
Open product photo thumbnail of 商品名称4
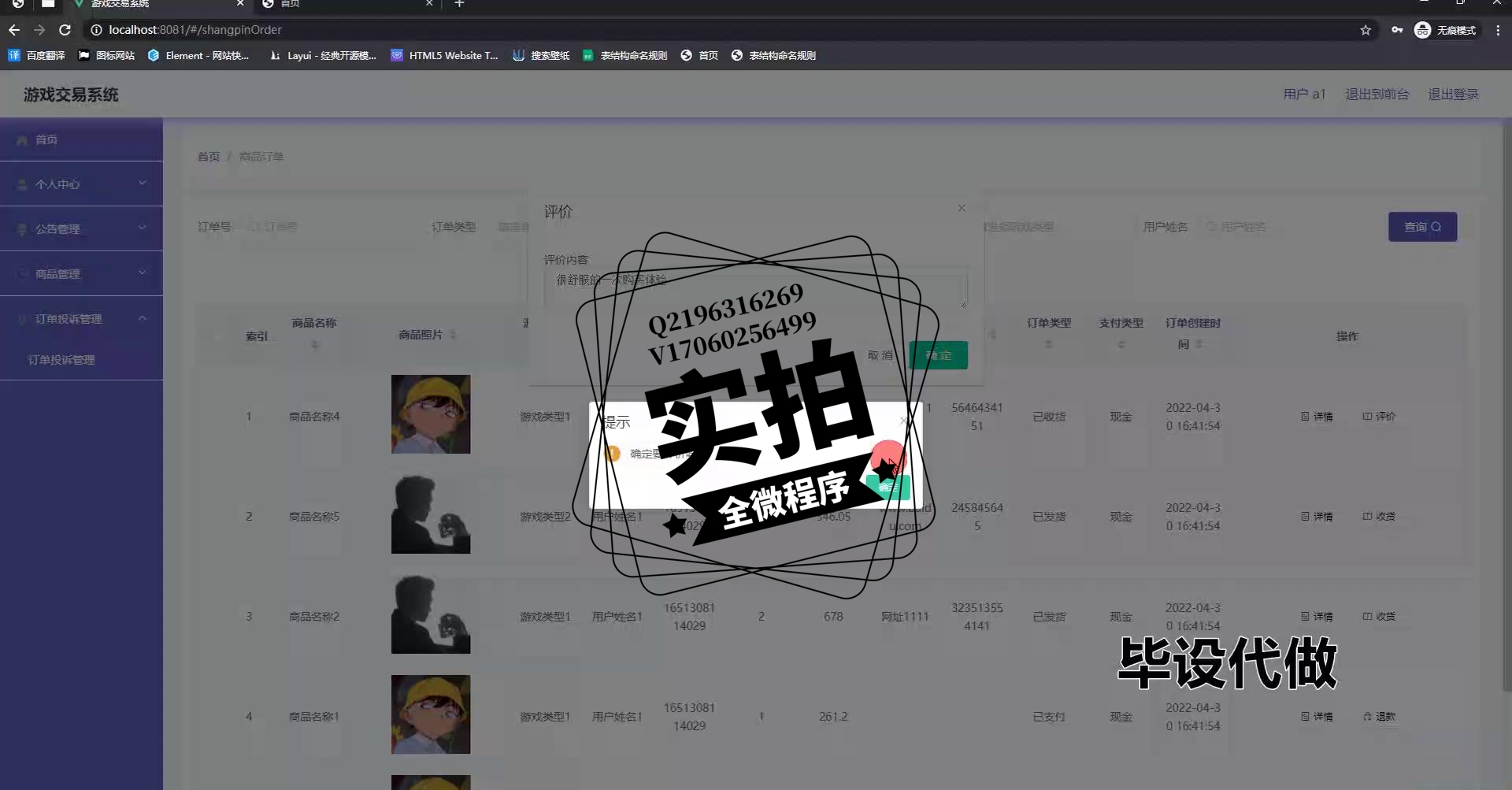(431, 414)
